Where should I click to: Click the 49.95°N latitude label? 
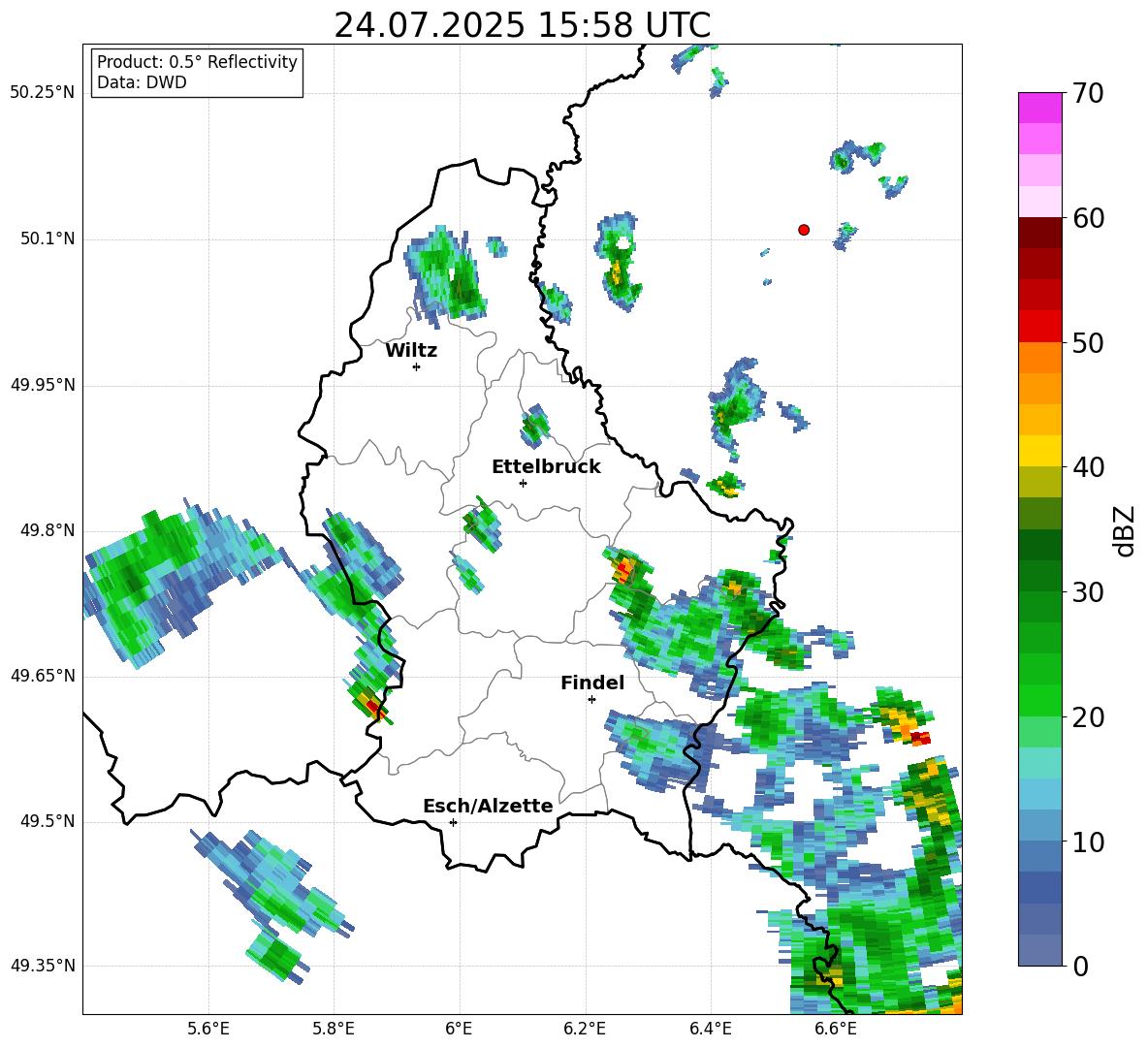[43, 385]
